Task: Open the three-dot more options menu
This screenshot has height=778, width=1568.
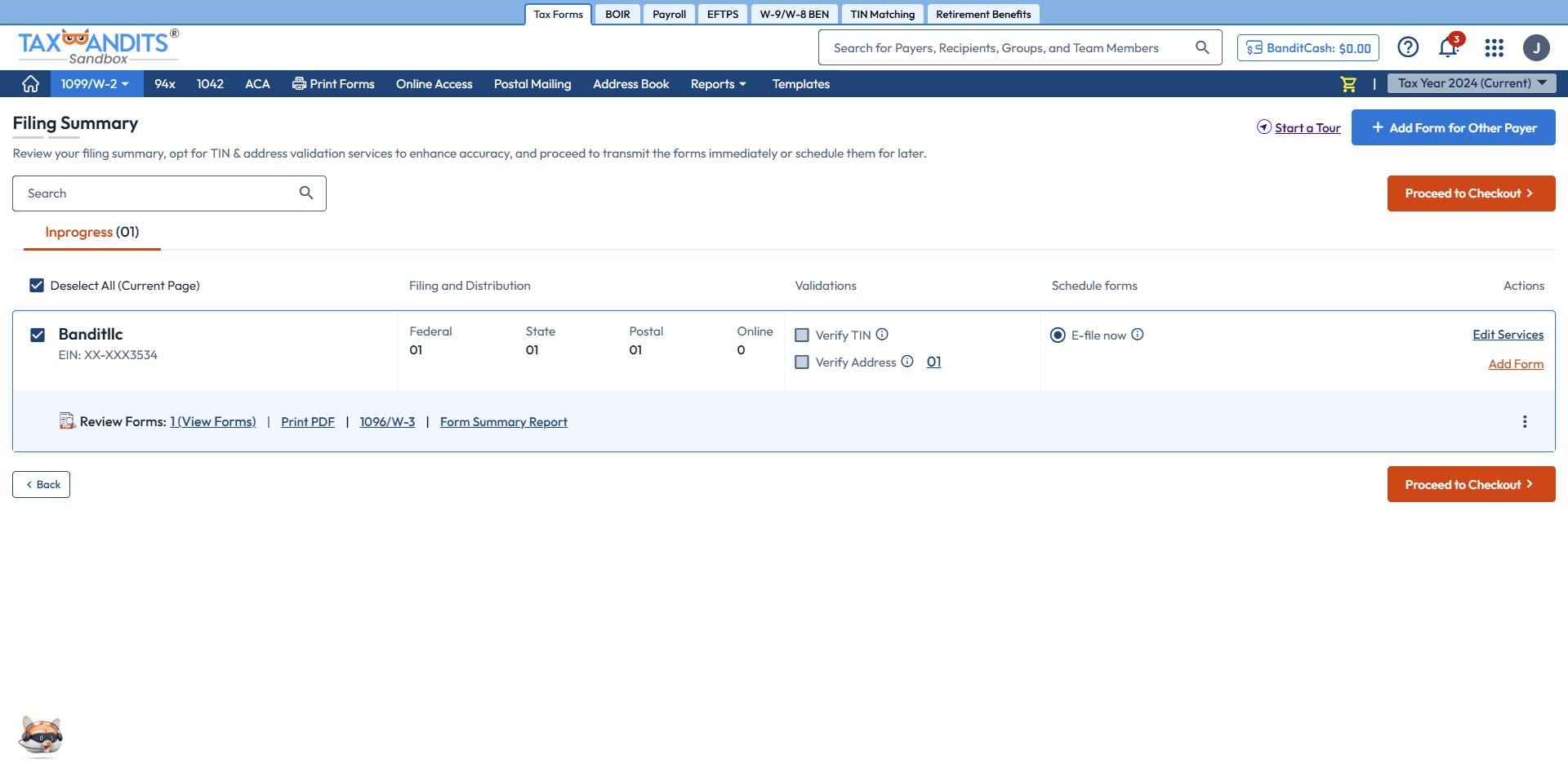Action: 1524,422
